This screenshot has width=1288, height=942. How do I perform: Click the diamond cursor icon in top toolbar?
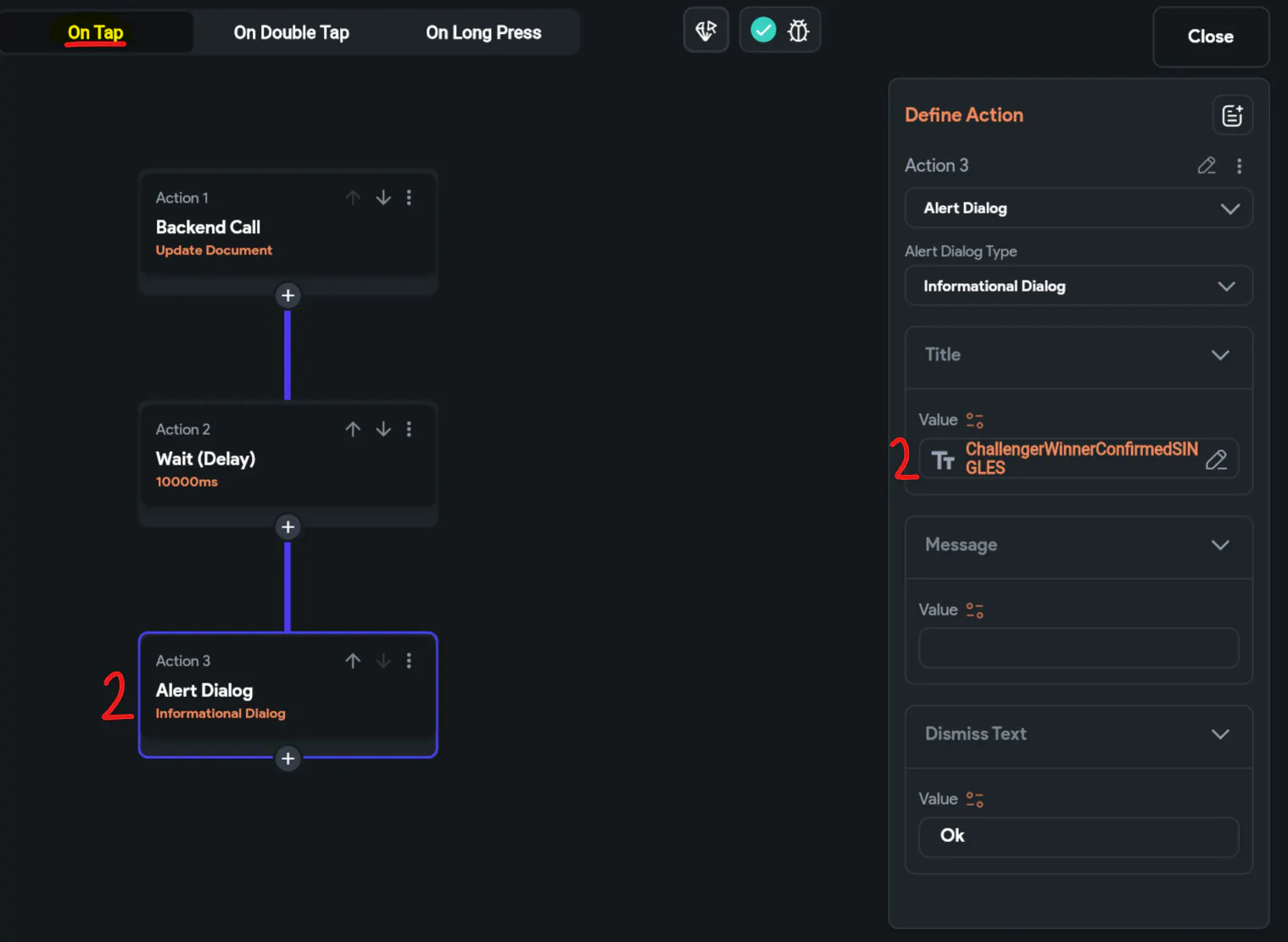(706, 31)
